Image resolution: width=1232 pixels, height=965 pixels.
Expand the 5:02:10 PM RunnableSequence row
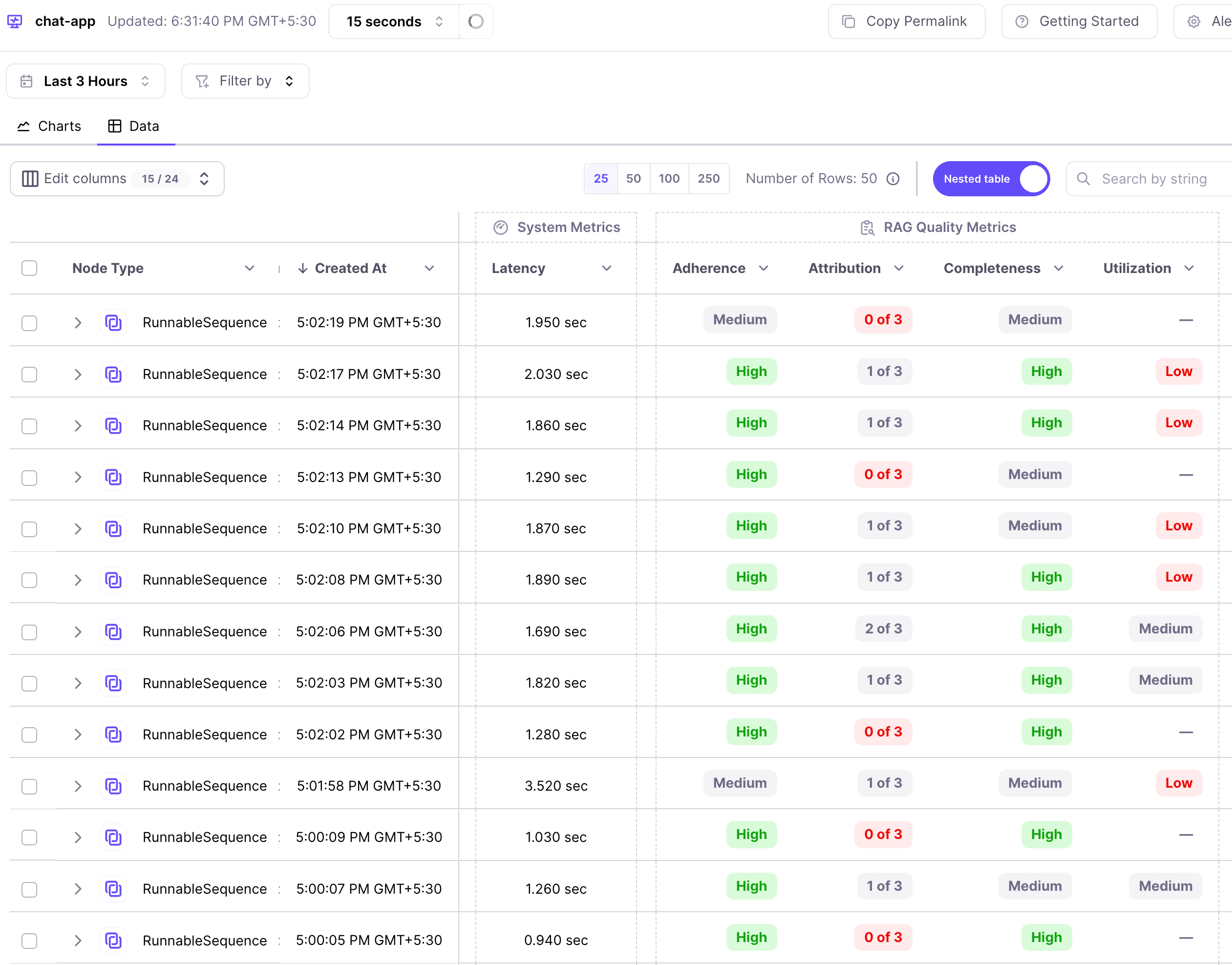78,529
